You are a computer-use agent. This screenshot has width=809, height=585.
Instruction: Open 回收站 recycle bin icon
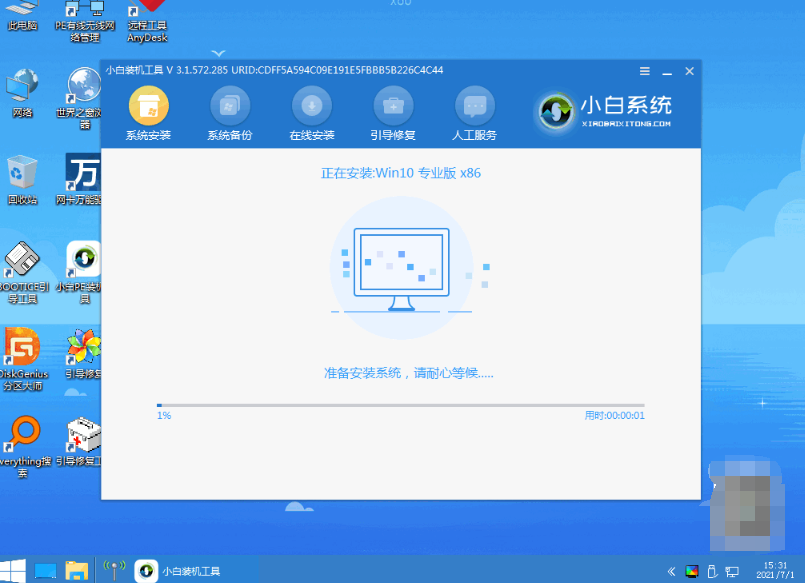tap(23, 180)
